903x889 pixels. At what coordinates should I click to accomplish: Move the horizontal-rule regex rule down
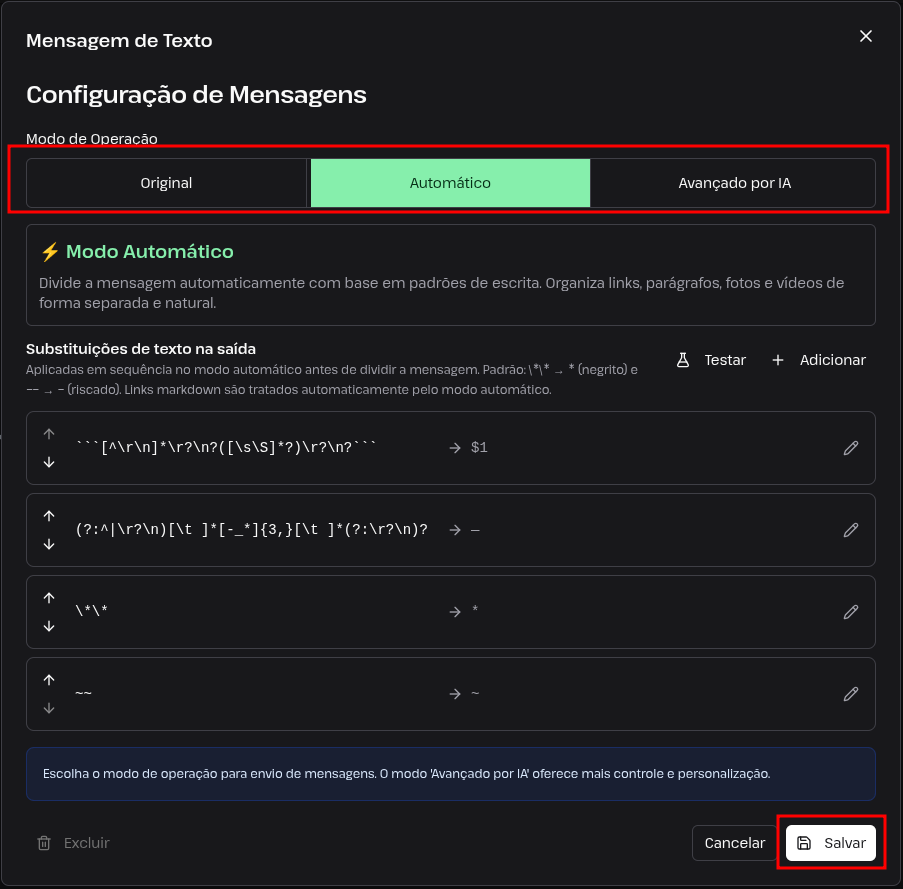pos(49,544)
